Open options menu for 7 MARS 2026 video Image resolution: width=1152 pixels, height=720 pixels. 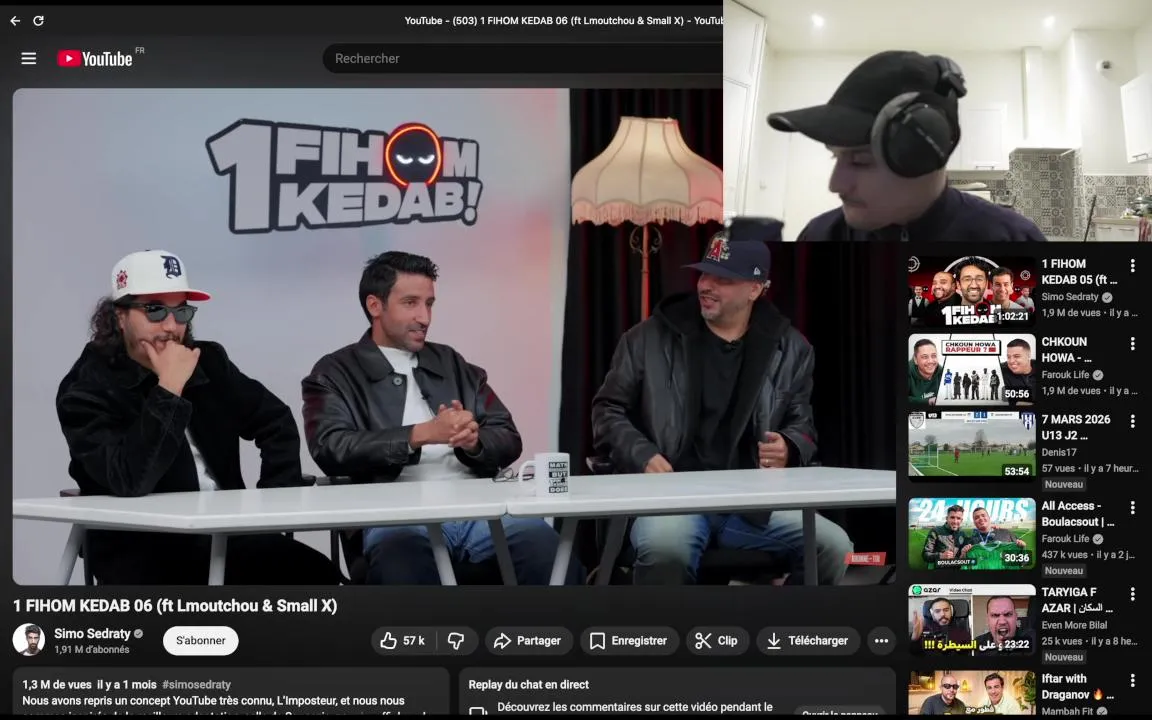pos(1132,421)
